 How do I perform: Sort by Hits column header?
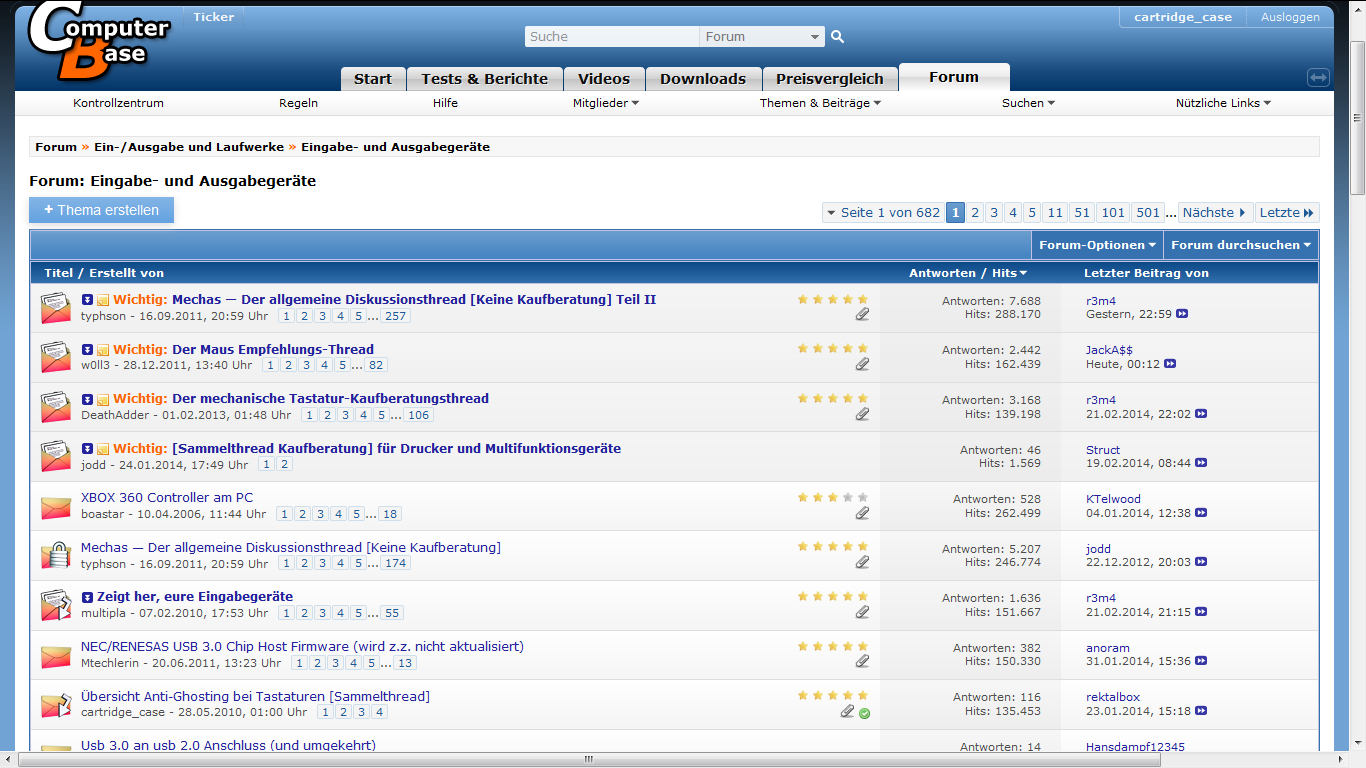click(1009, 273)
